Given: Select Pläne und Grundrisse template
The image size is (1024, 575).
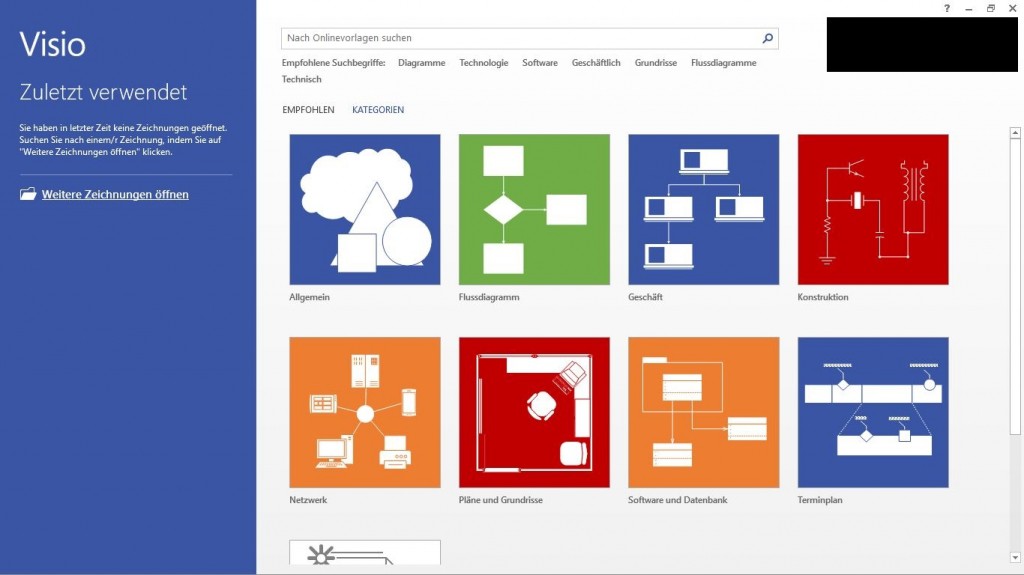Looking at the screenshot, I should [534, 412].
